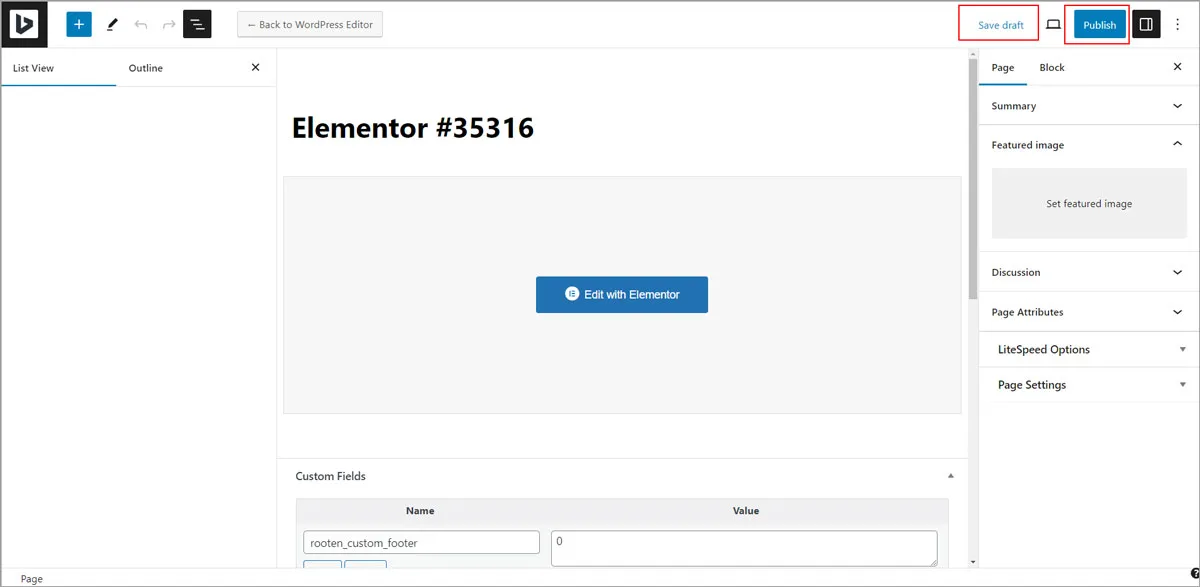Image resolution: width=1200 pixels, height=587 pixels.
Task: Expand the Discussion panel
Action: pyautogui.click(x=1089, y=272)
